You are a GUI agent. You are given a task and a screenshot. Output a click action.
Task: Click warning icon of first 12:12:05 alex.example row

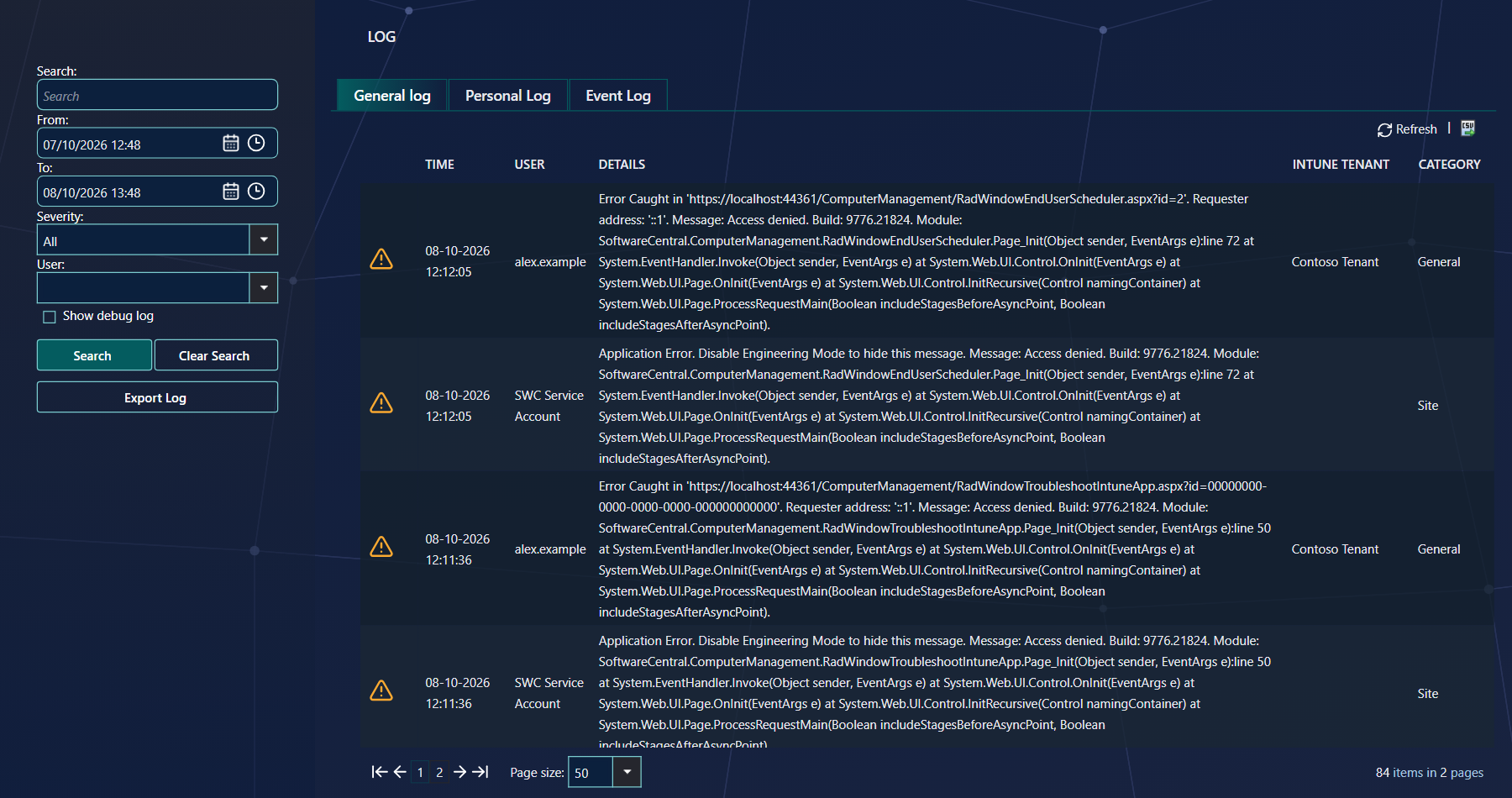tap(381, 259)
